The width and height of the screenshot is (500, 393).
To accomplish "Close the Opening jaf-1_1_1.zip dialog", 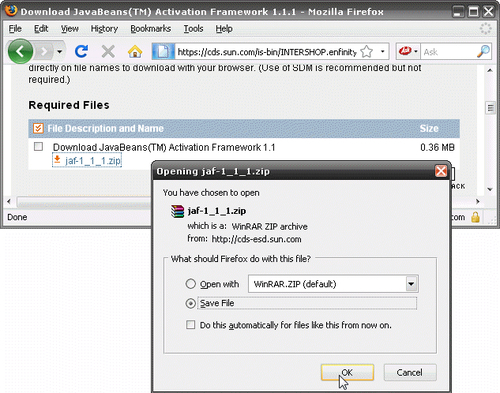I will click(441, 171).
